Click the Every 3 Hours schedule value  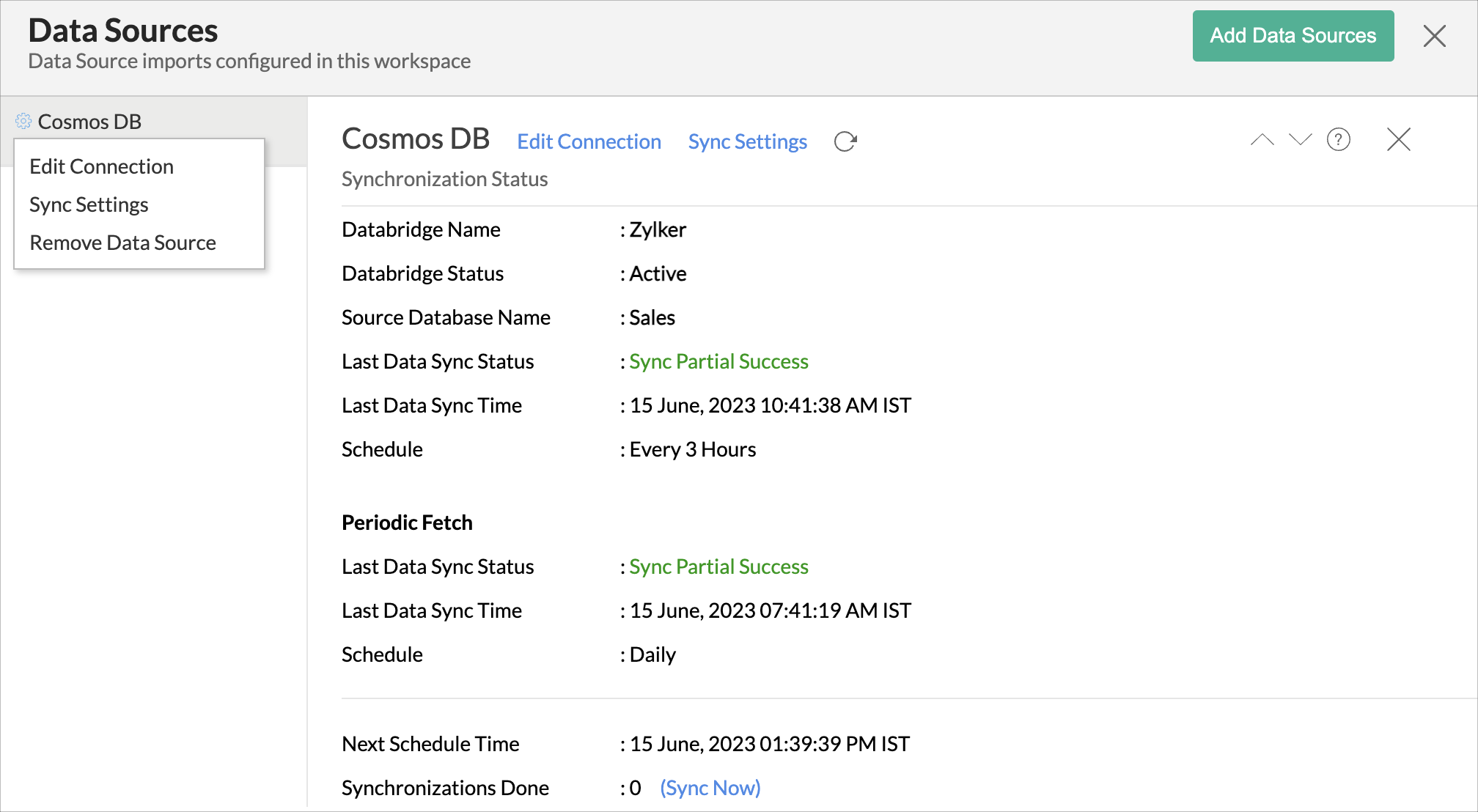(692, 449)
